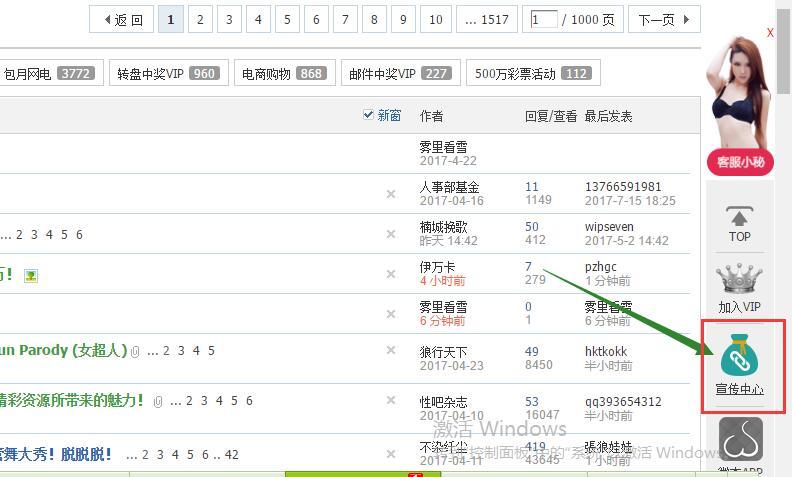Screen dimensions: 792x477
Task: Go to the next page with 下一页
Action: tap(664, 19)
